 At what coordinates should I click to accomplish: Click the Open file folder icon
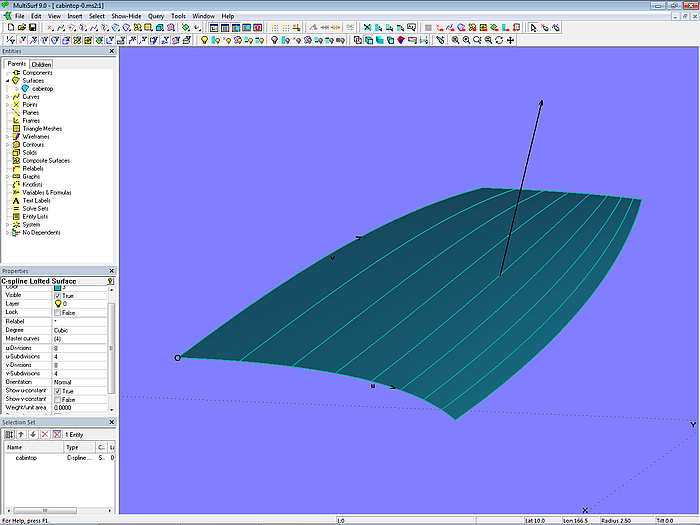click(20, 27)
